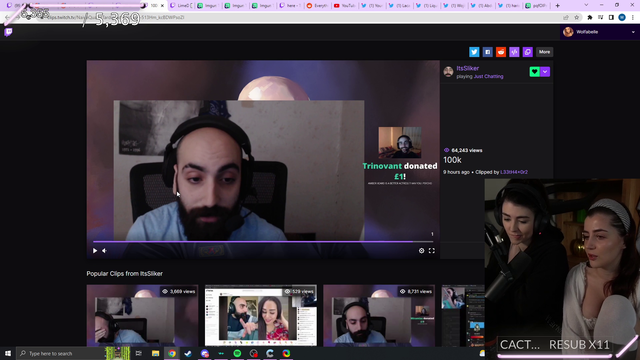Share the clip on Twitter

(x=474, y=52)
